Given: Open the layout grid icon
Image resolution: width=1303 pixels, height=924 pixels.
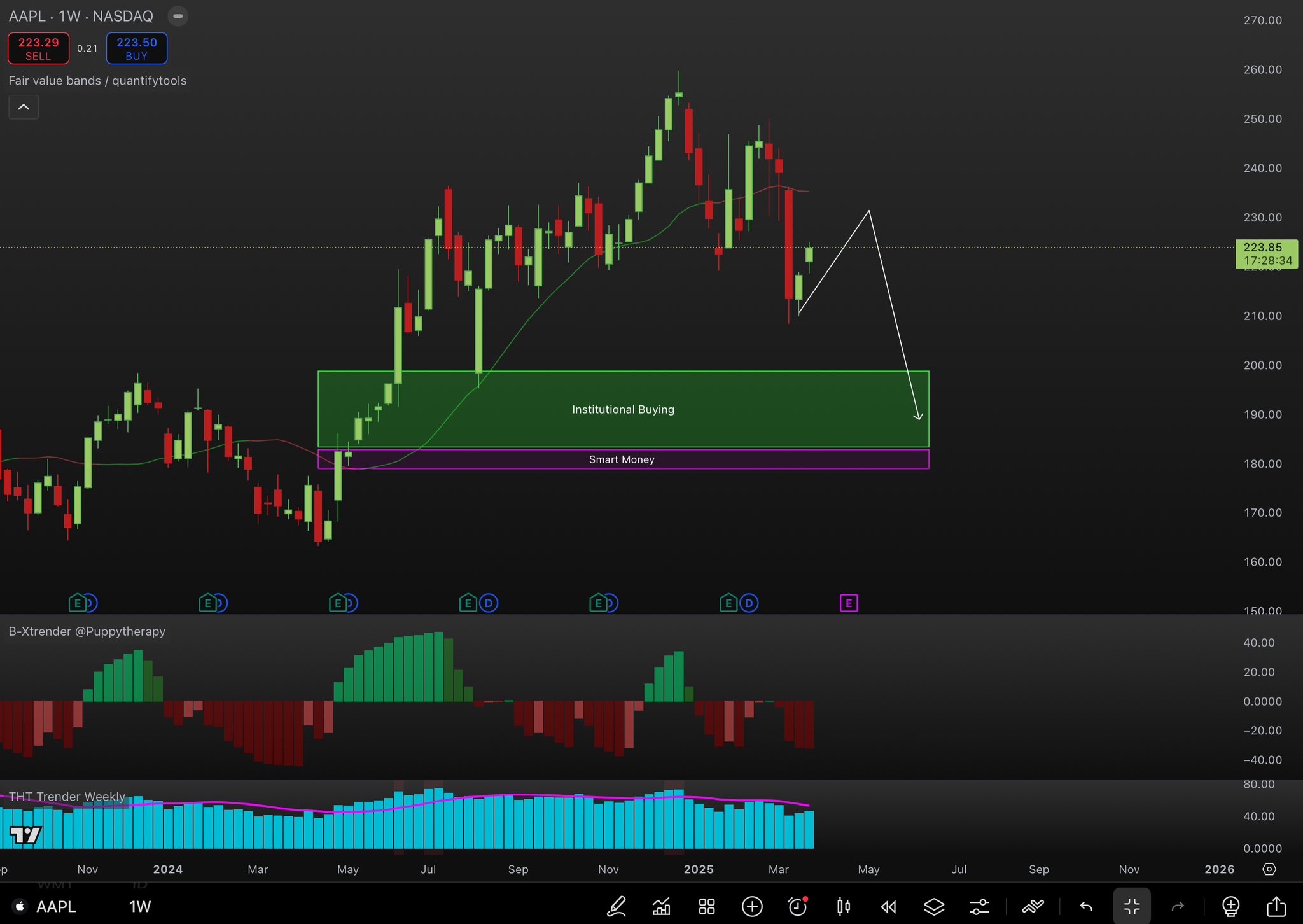Looking at the screenshot, I should [707, 906].
